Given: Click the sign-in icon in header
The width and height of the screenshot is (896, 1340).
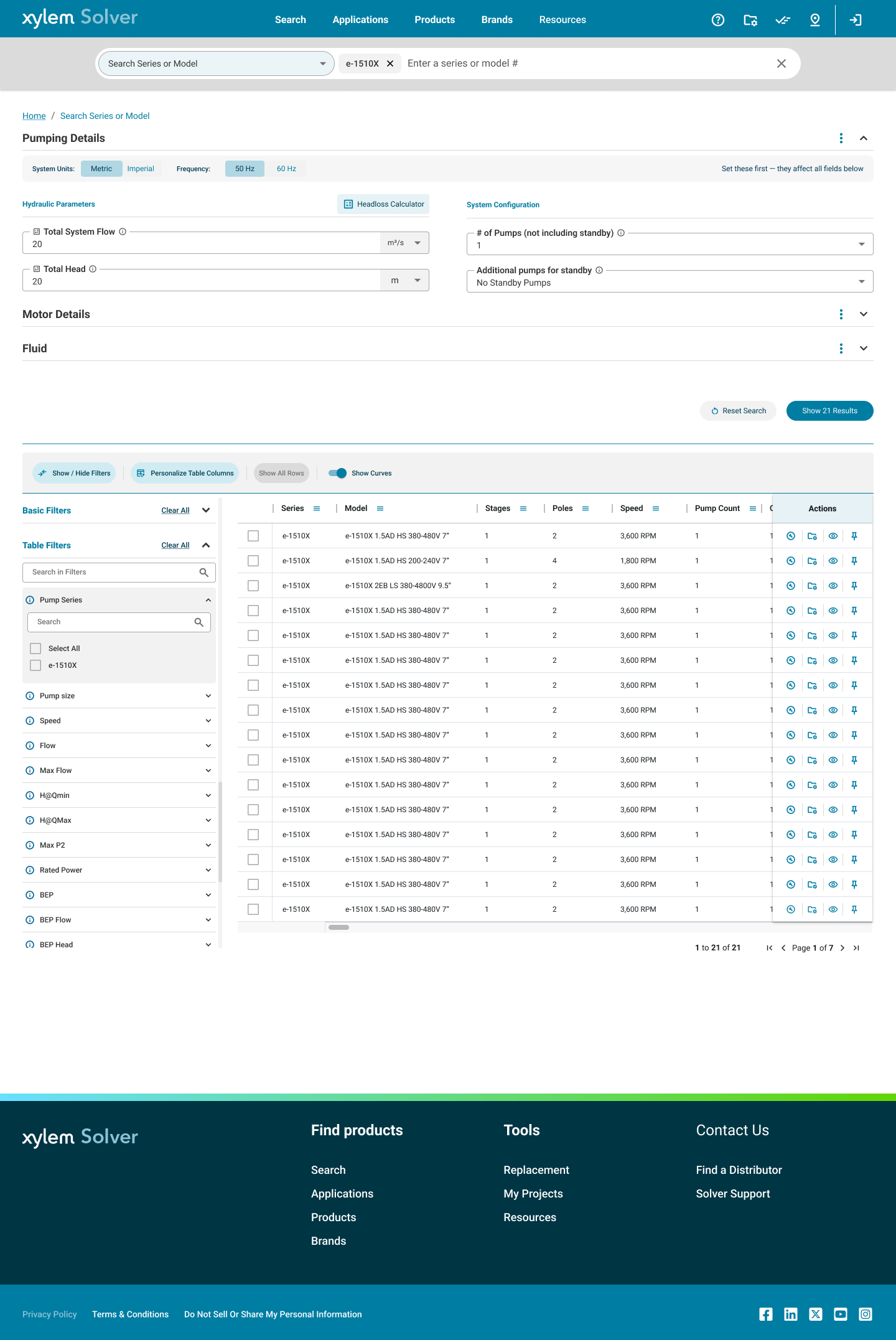Looking at the screenshot, I should (x=856, y=20).
